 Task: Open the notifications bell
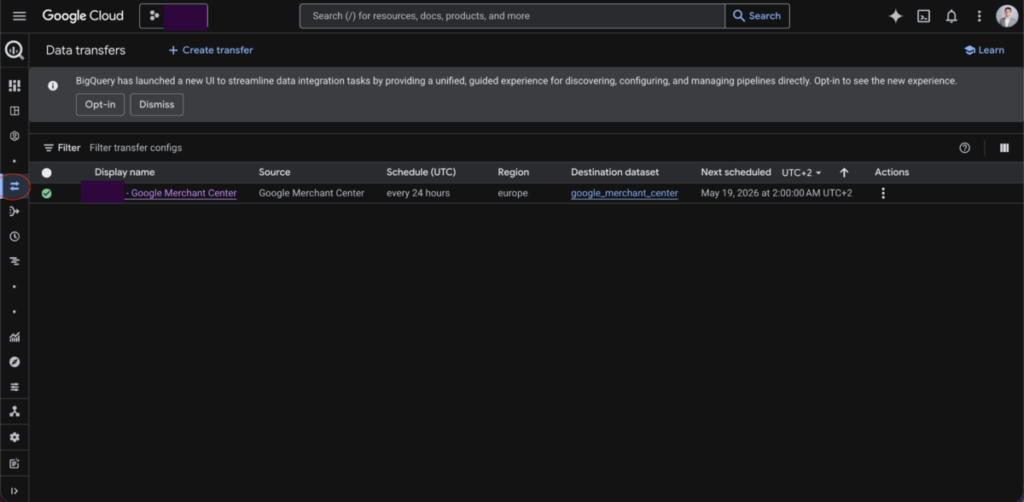pyautogui.click(x=952, y=16)
